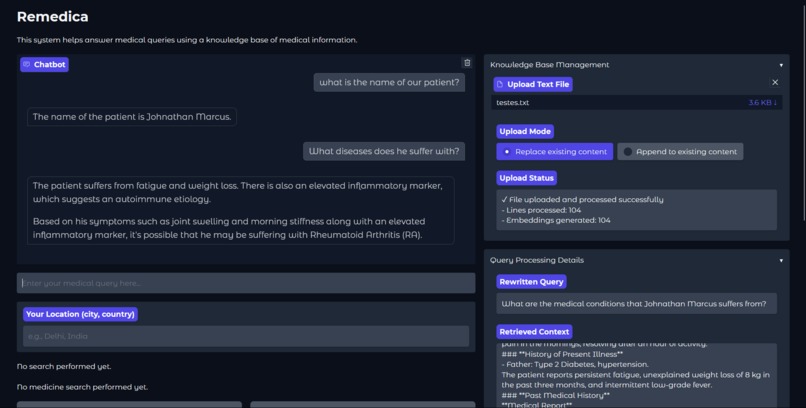This screenshot has height=408, width=806.
Task: Click 'Embeddings generated: 104' text
Action: point(556,220)
